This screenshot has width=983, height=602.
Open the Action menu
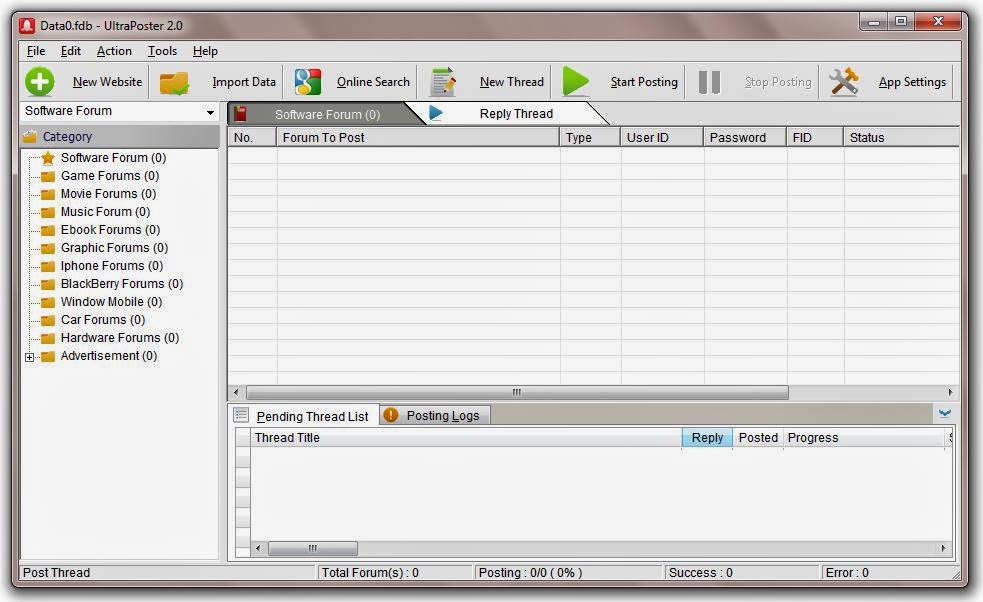[x=114, y=51]
